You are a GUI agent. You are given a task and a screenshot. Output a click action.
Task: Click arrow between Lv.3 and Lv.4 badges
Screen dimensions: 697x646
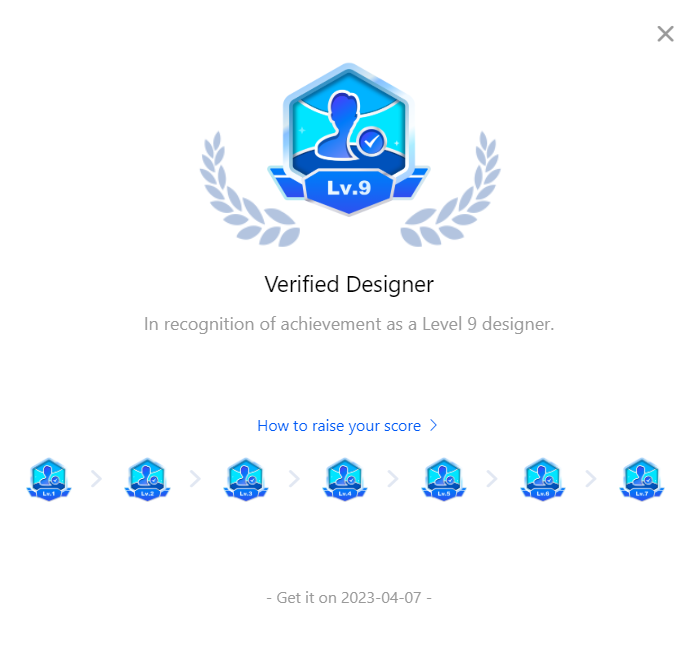coord(294,479)
